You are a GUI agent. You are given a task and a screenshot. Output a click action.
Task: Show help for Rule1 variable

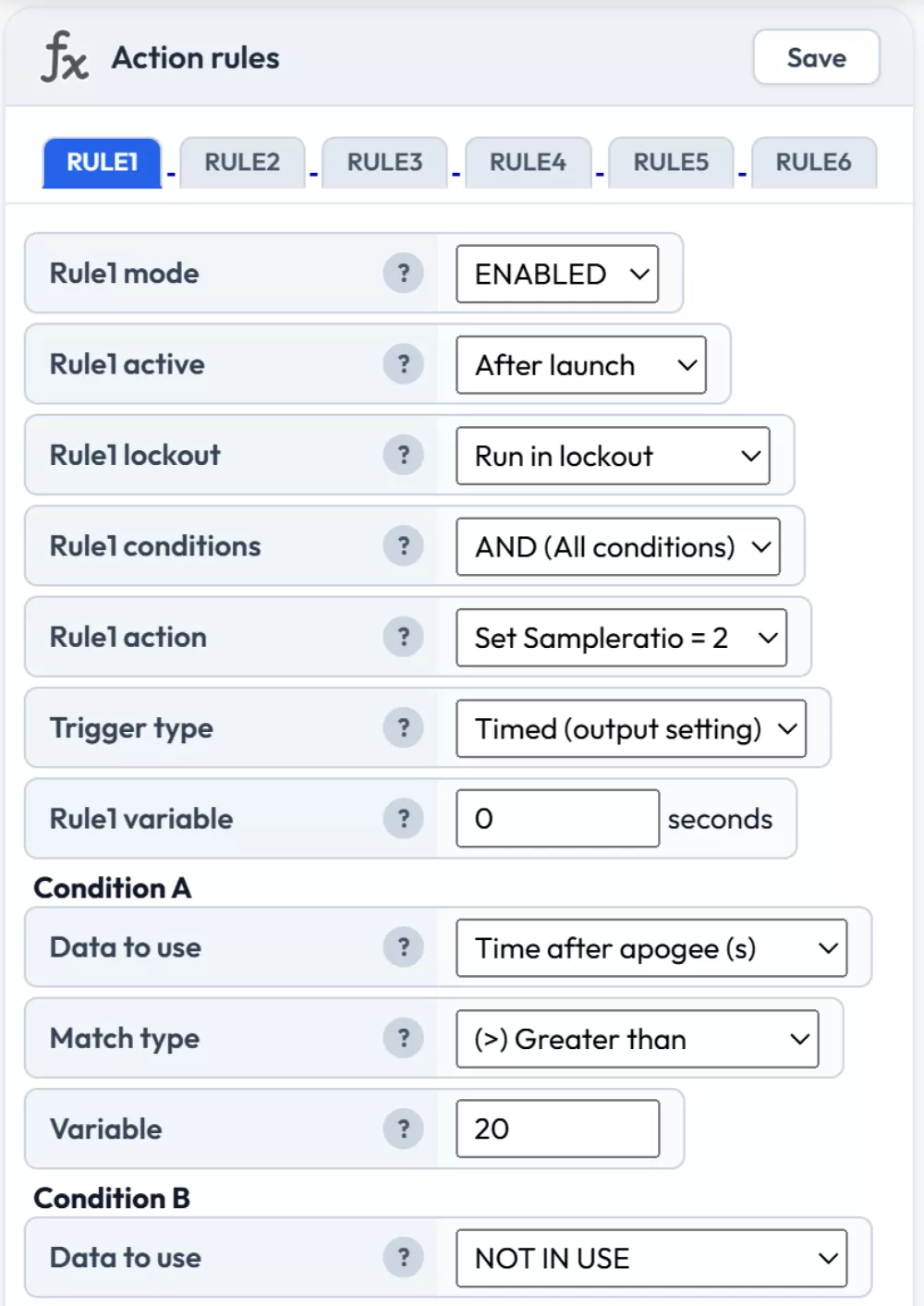(403, 819)
